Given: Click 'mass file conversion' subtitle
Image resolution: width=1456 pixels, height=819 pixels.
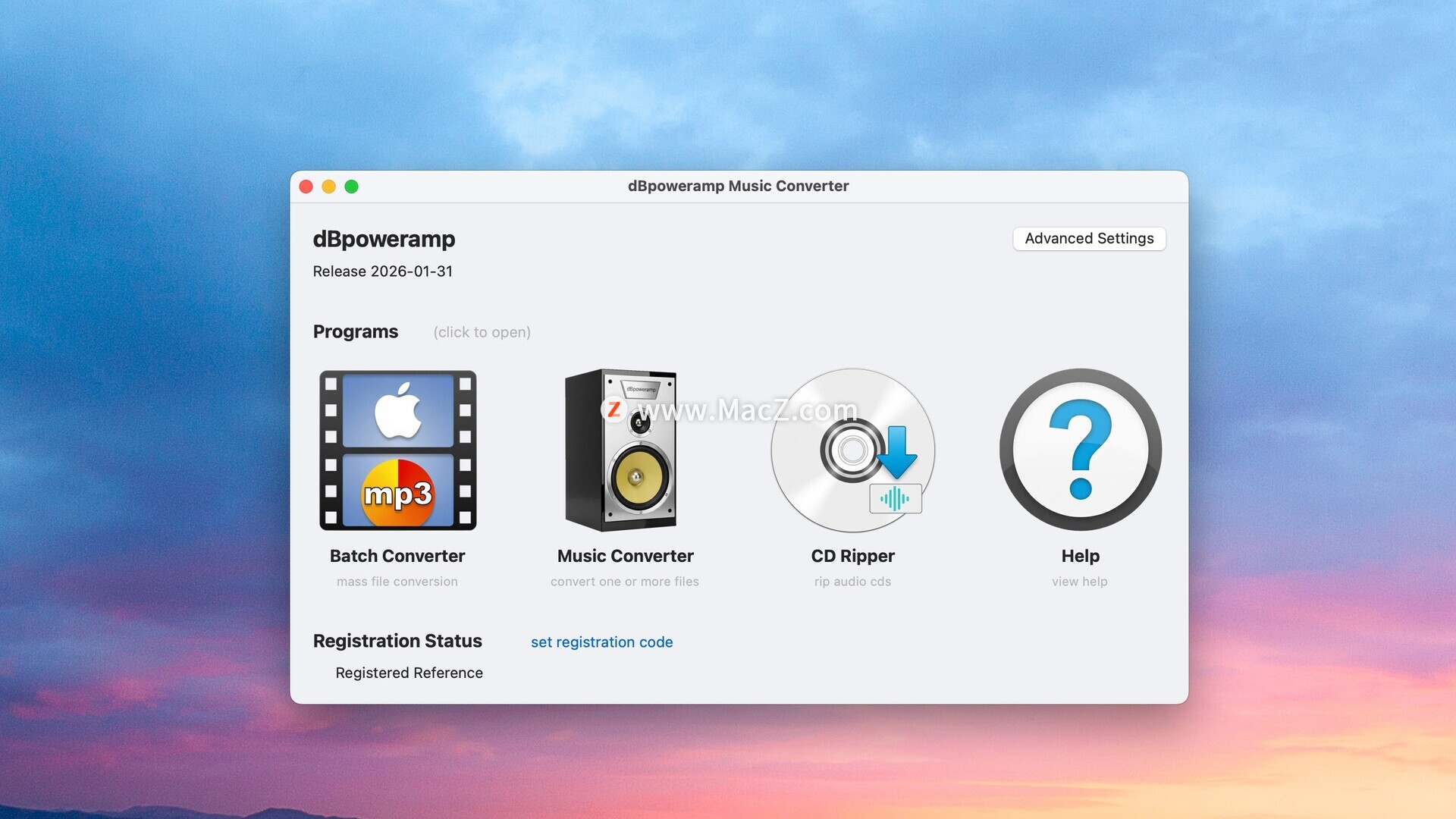Looking at the screenshot, I should pyautogui.click(x=397, y=582).
